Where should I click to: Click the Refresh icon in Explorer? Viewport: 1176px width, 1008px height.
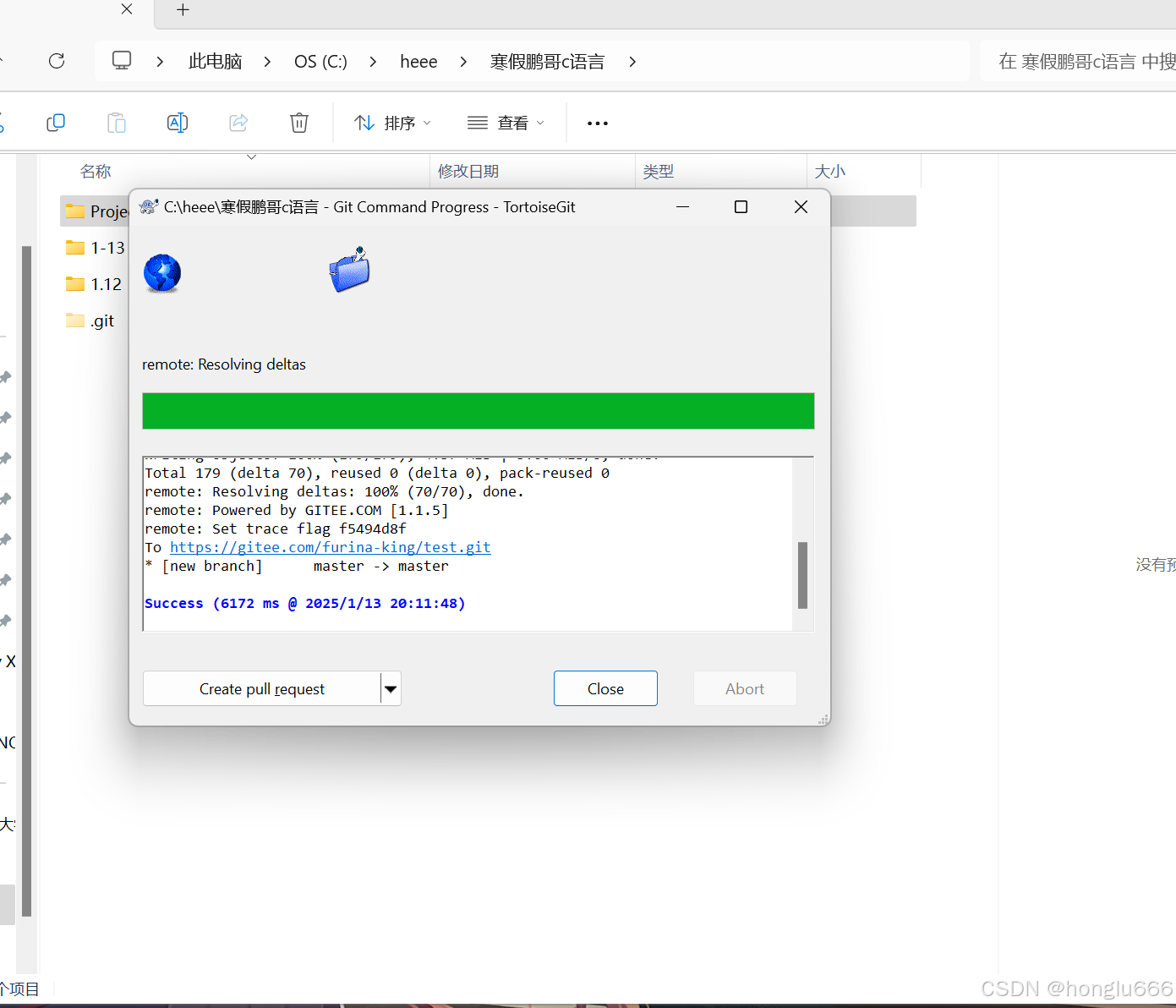point(57,61)
